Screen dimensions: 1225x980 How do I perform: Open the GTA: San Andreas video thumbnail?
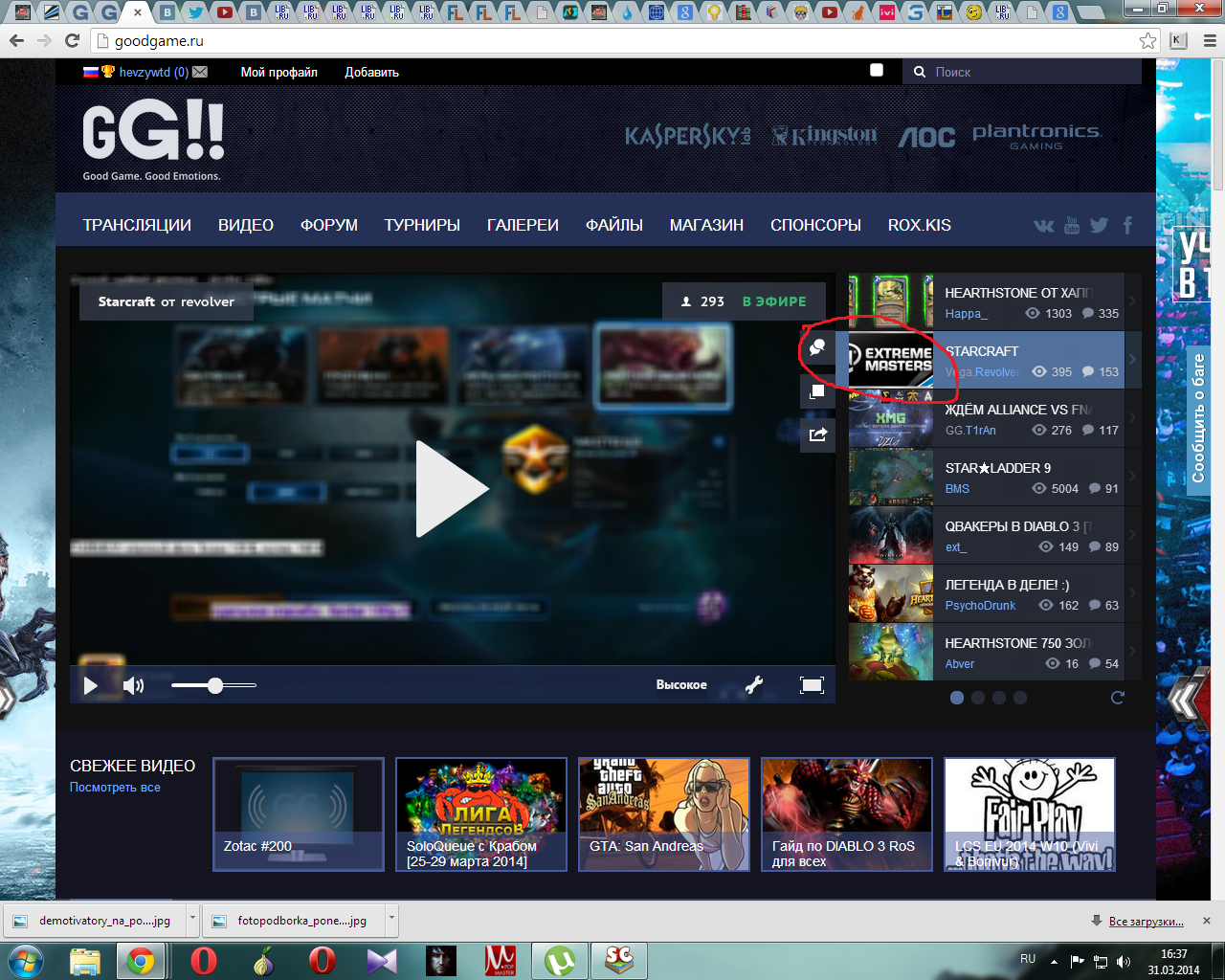pos(663,814)
